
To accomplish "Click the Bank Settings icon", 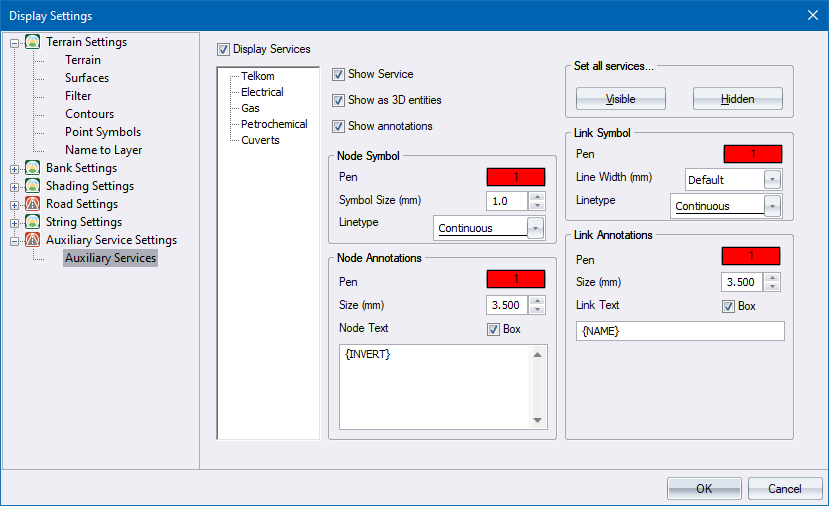I will [x=33, y=168].
